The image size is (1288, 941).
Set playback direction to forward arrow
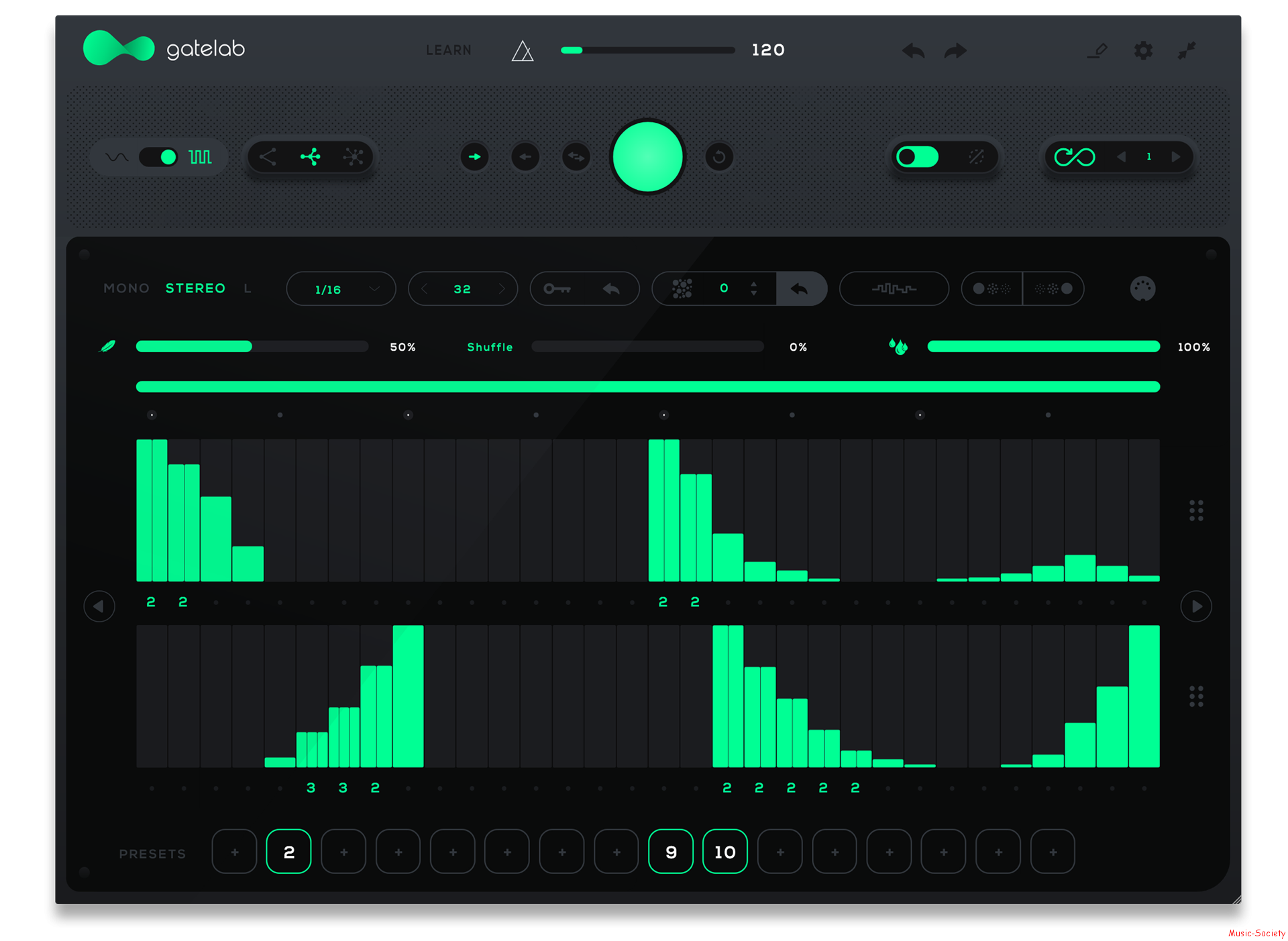click(475, 157)
